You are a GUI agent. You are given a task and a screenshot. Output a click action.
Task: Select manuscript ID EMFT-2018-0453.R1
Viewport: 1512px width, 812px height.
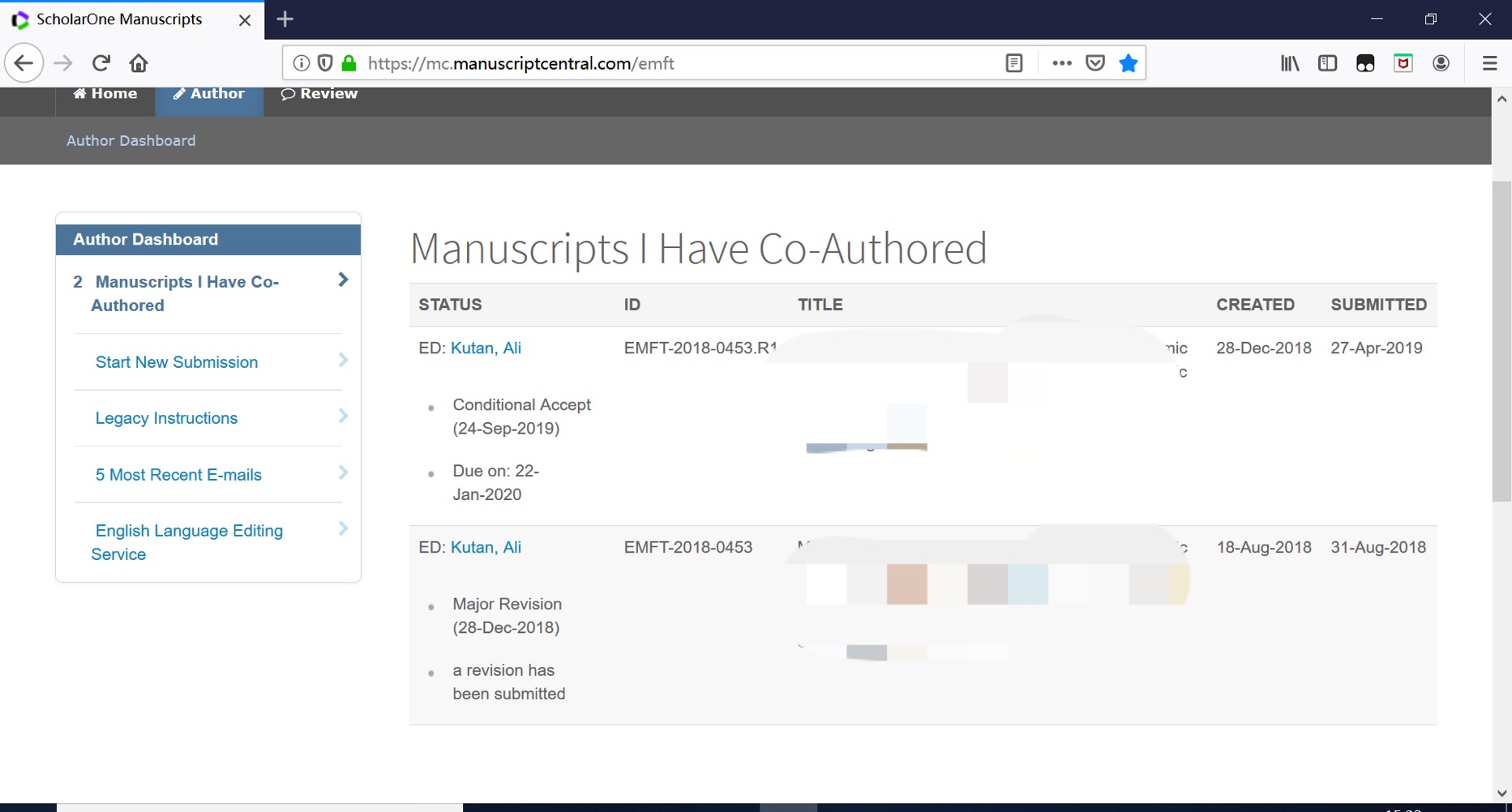[700, 348]
